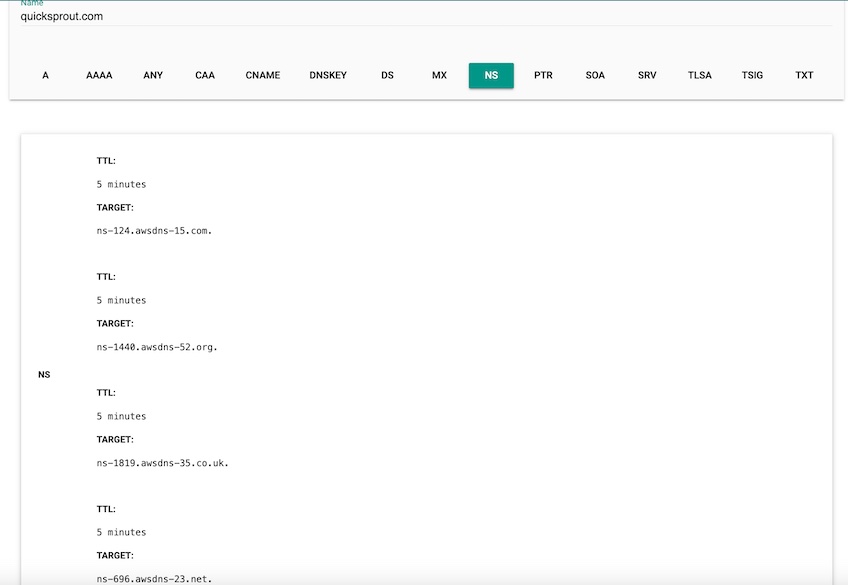Click the 5 minutes TTL above ns-696 target

pyautogui.click(x=121, y=533)
